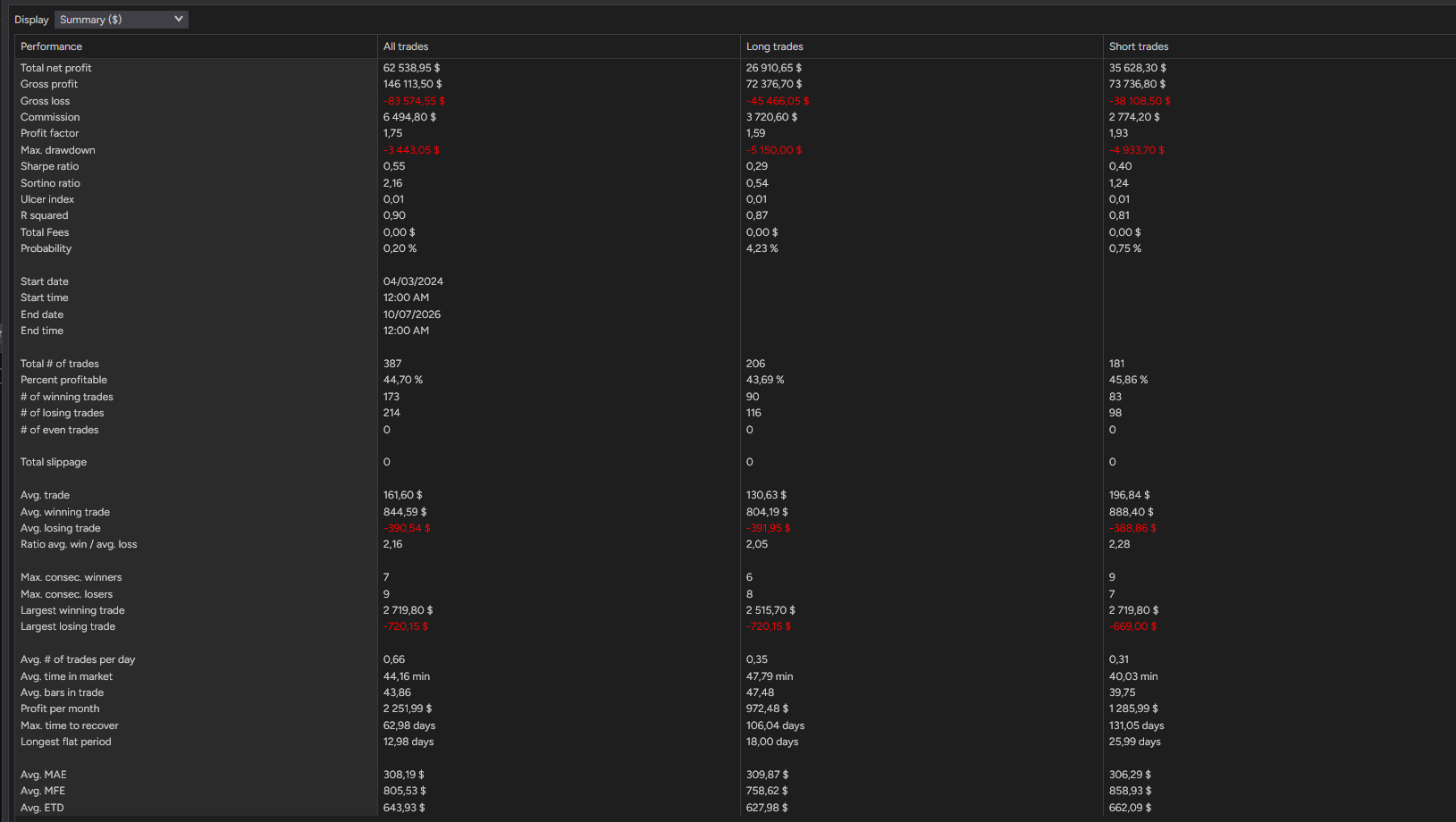Click the Max. time to recover row label
Screen dimensions: 1456x822
coord(70,726)
